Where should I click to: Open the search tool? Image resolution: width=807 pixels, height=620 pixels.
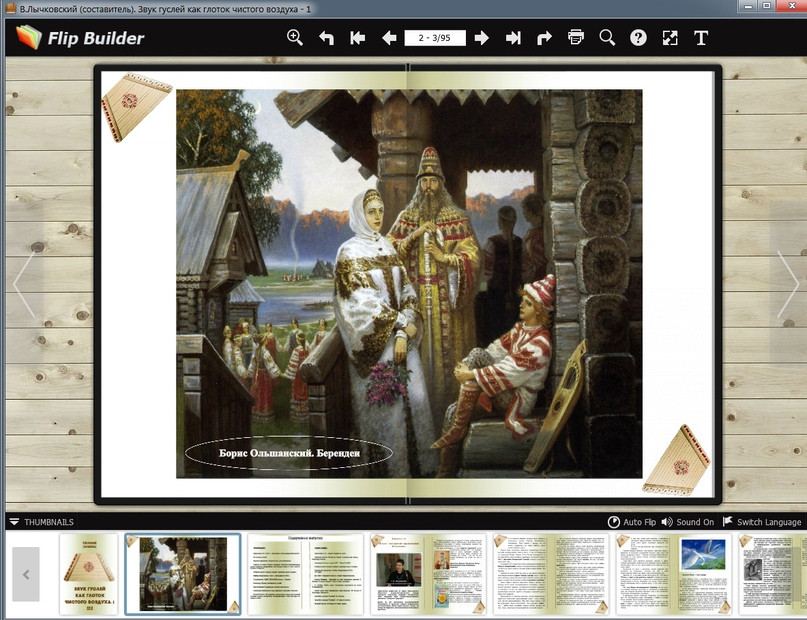607,38
